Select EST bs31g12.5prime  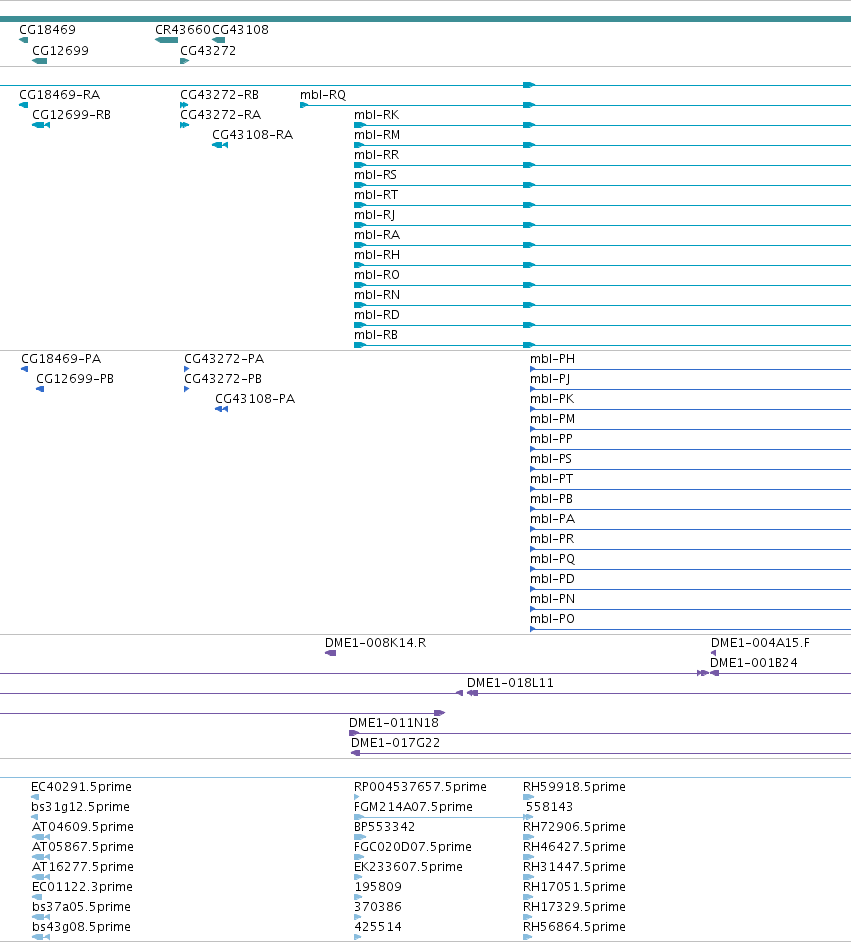(80, 807)
